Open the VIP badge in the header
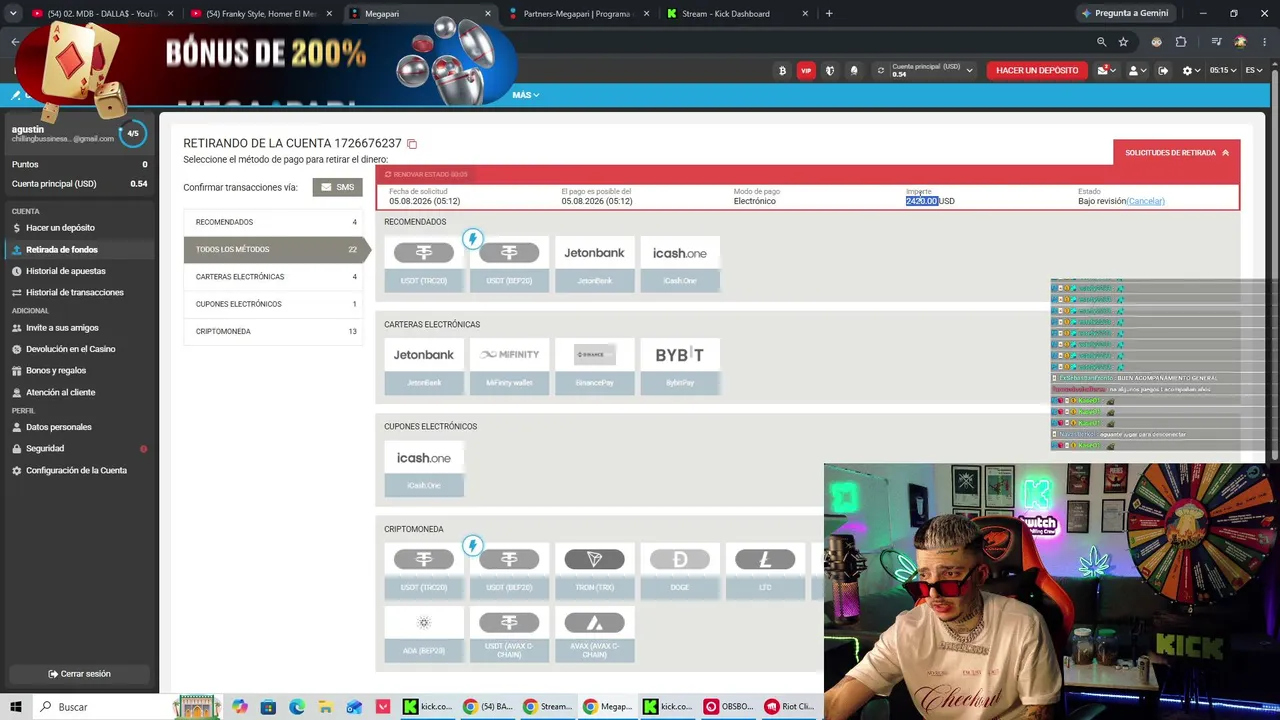Viewport: 1280px width, 720px height. coord(806,71)
